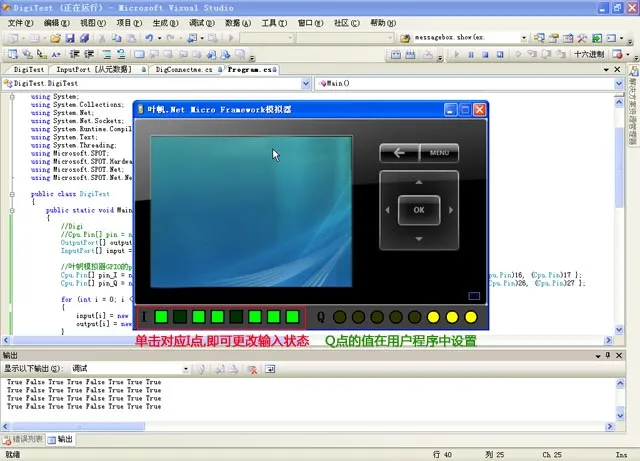Click the emulator back arrow button
Image resolution: width=640 pixels, height=461 pixels.
point(399,153)
